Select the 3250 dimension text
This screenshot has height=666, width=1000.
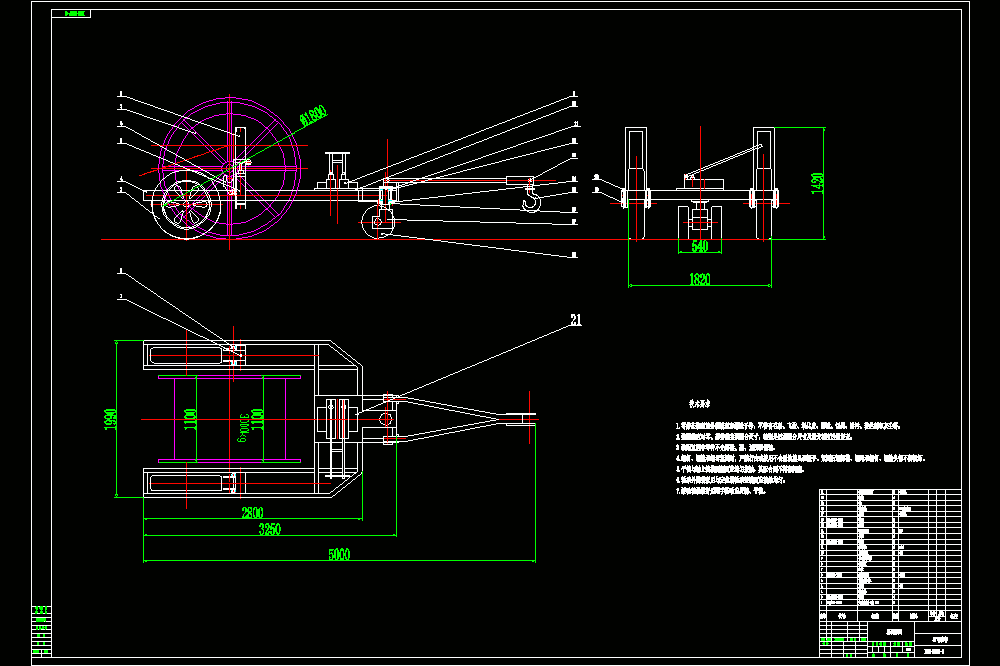tap(269, 529)
